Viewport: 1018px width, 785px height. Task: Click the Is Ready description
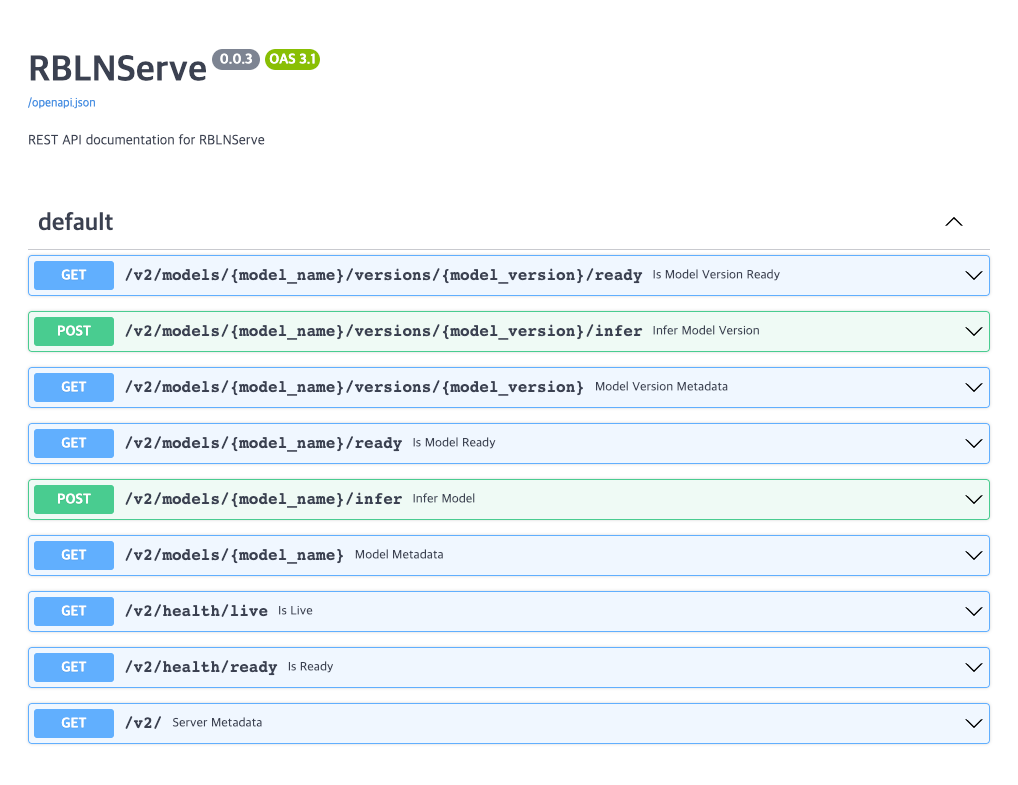tap(310, 666)
